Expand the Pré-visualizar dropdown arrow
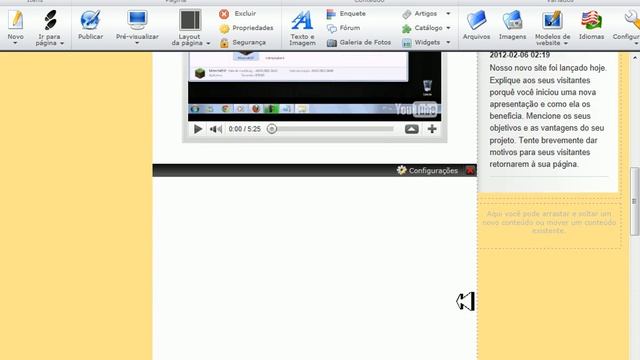 pos(137,43)
